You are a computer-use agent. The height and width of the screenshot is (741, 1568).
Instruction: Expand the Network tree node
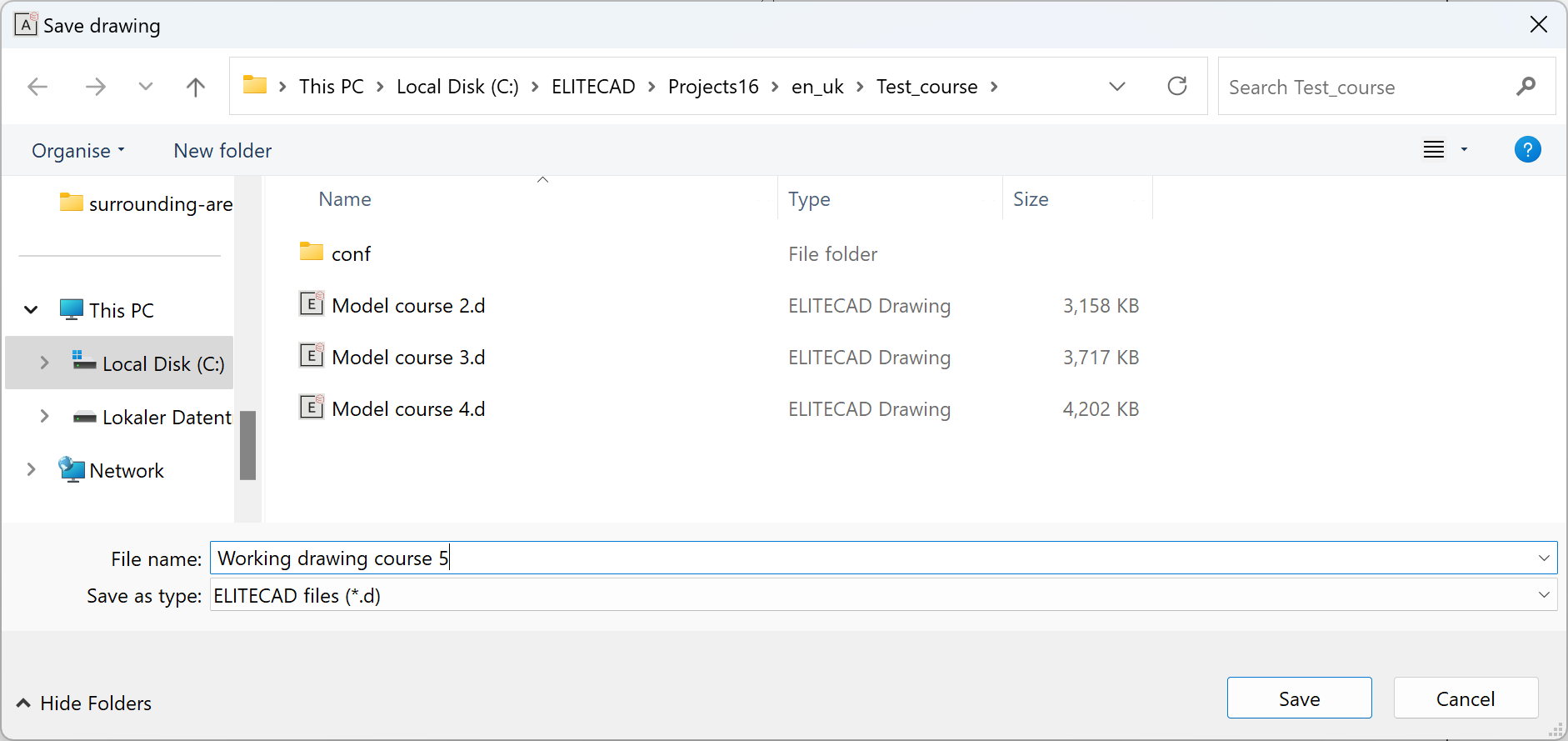pos(32,470)
